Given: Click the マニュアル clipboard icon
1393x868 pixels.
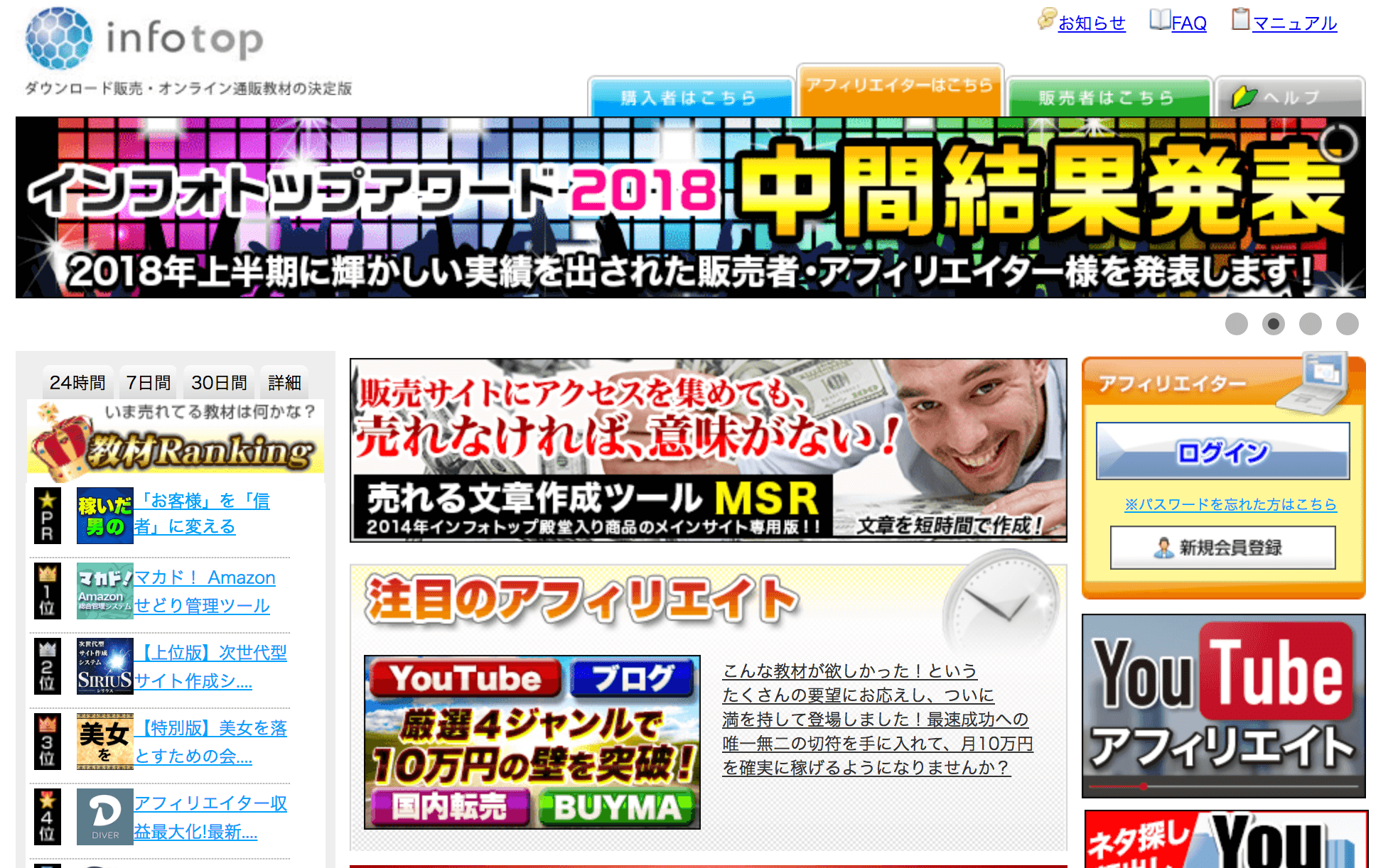Looking at the screenshot, I should click(x=1240, y=19).
